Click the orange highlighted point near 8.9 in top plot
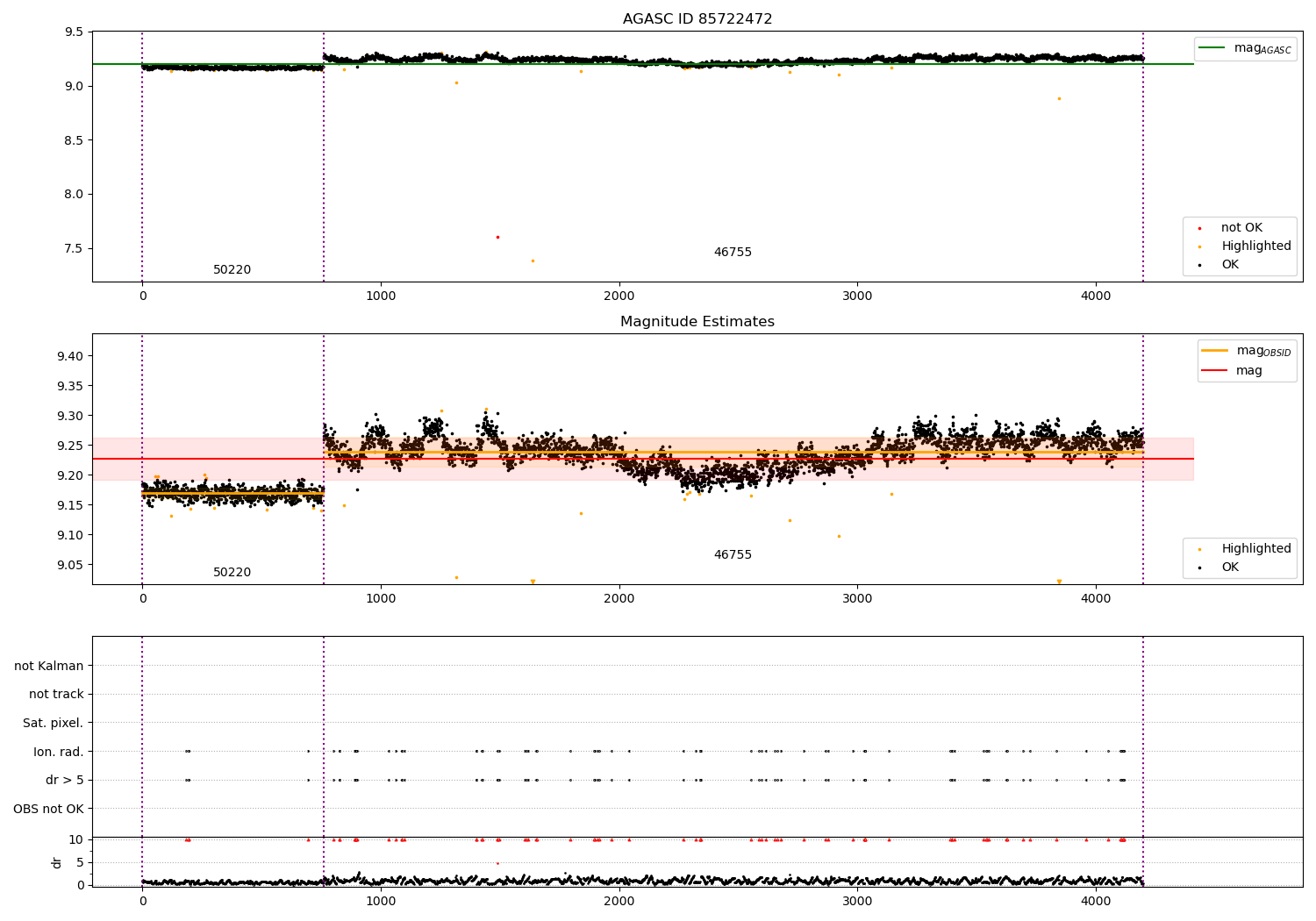 [x=1059, y=98]
